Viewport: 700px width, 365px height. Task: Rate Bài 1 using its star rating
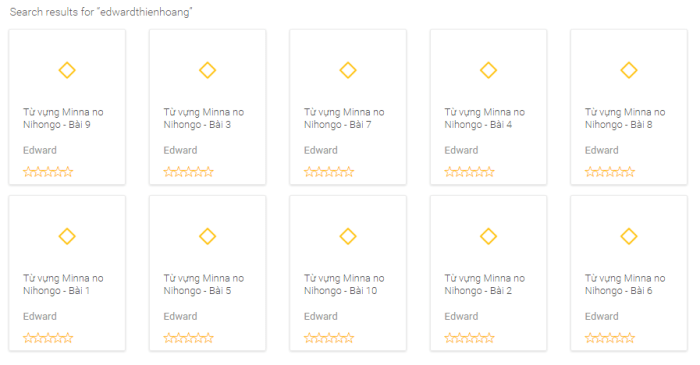click(x=48, y=338)
